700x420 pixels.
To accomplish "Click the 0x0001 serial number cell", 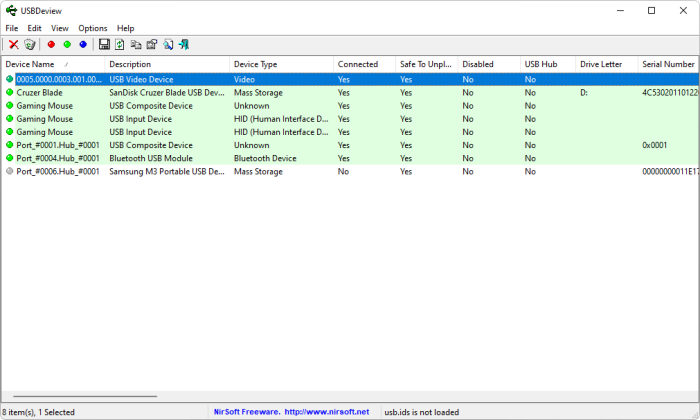I will coord(654,145).
